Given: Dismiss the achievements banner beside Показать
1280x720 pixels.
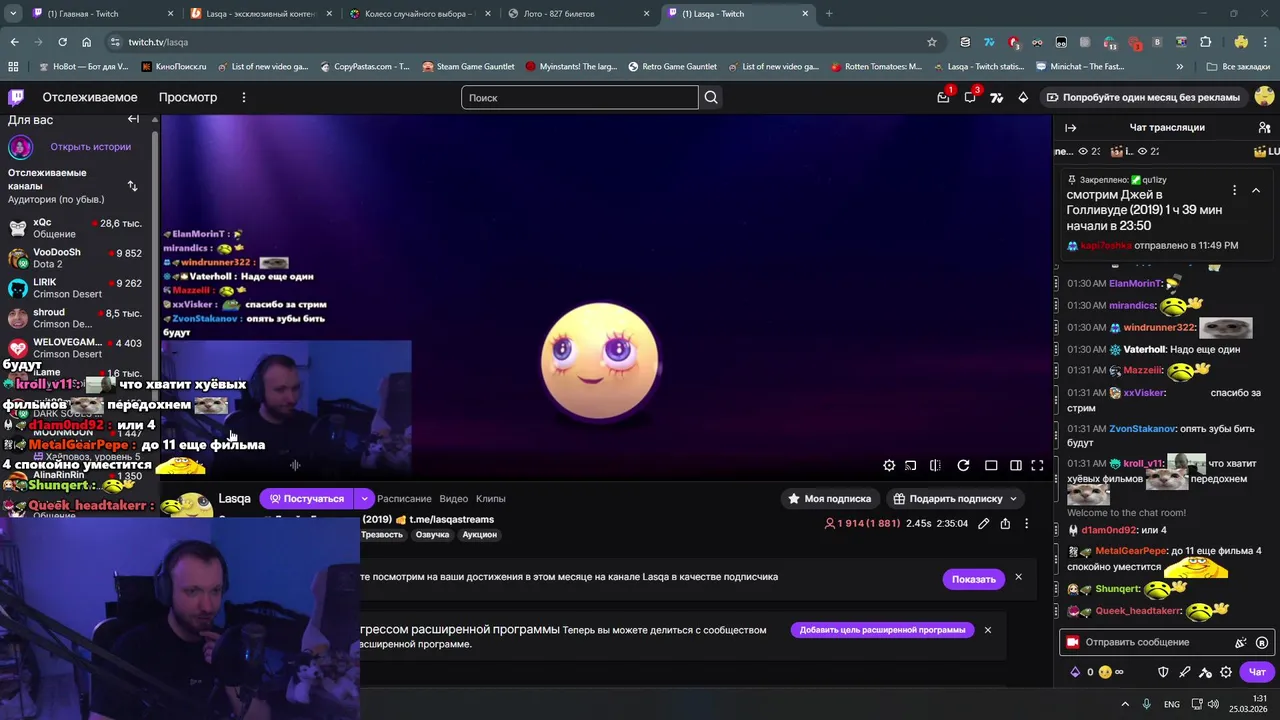Looking at the screenshot, I should click(1018, 577).
